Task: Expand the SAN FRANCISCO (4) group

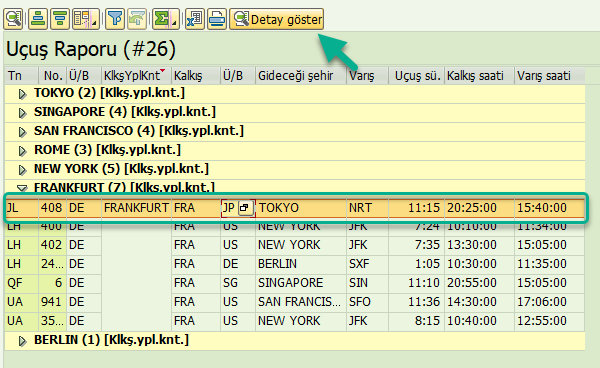Action: [23, 132]
